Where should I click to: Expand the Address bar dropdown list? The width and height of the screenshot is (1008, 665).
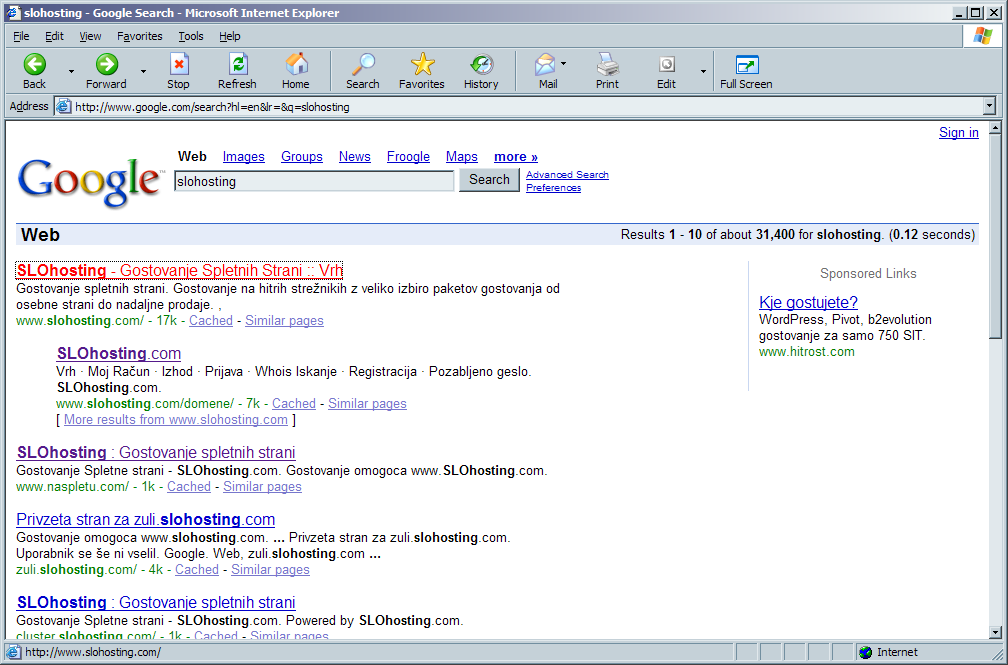[x=989, y=106]
